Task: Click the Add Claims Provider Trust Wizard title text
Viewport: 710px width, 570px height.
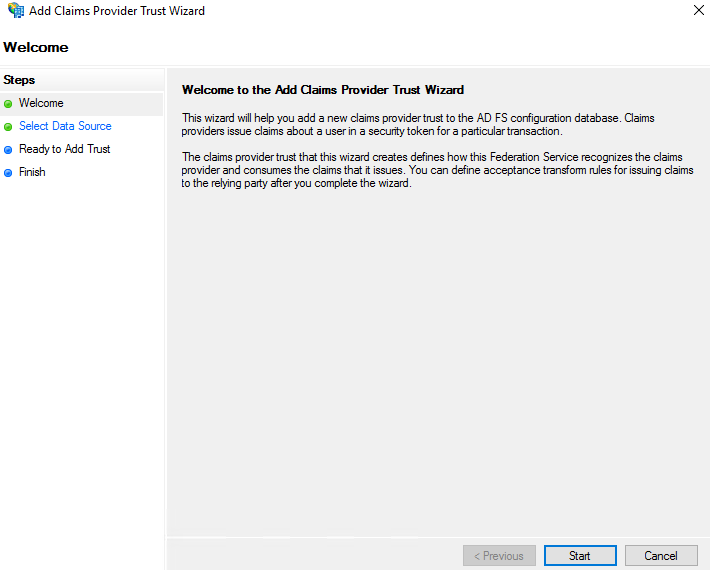Action: click(117, 11)
